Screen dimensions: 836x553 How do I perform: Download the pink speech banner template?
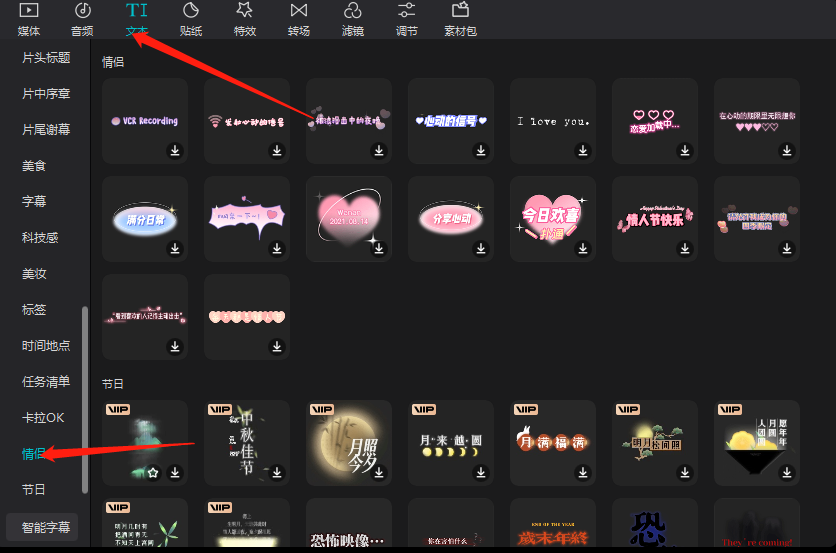(277, 249)
